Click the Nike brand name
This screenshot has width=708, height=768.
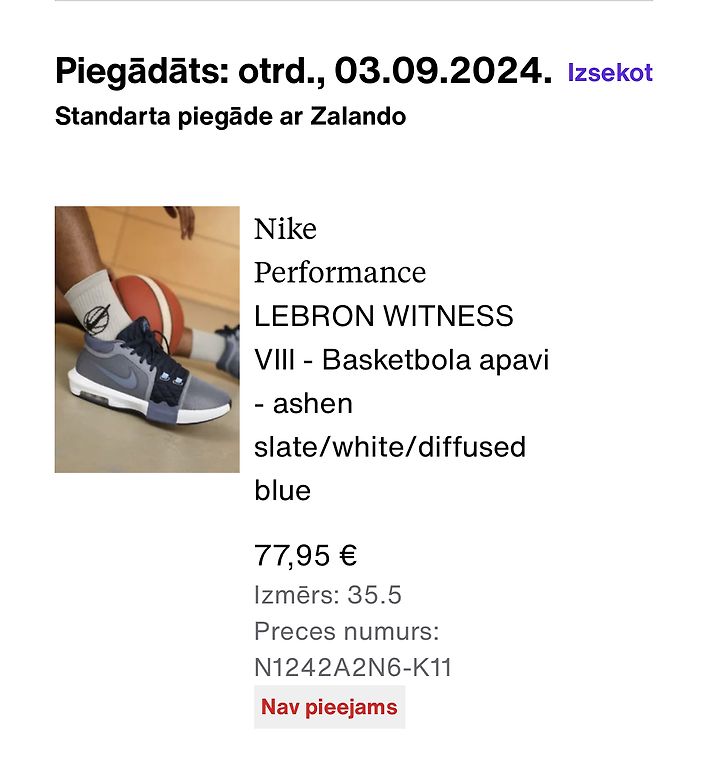pyautogui.click(x=285, y=229)
